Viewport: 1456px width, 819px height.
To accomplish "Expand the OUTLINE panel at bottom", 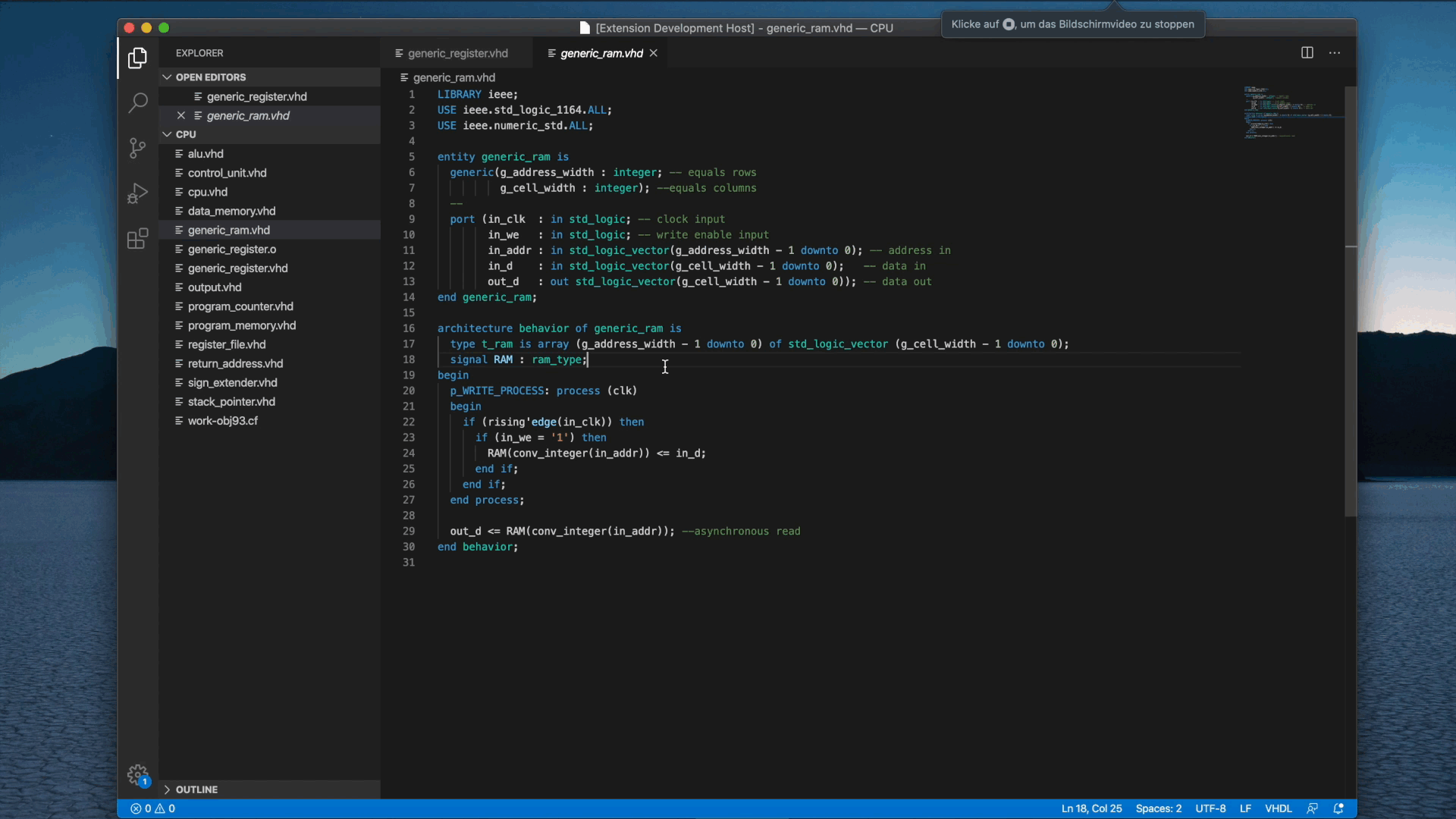I will click(x=166, y=789).
